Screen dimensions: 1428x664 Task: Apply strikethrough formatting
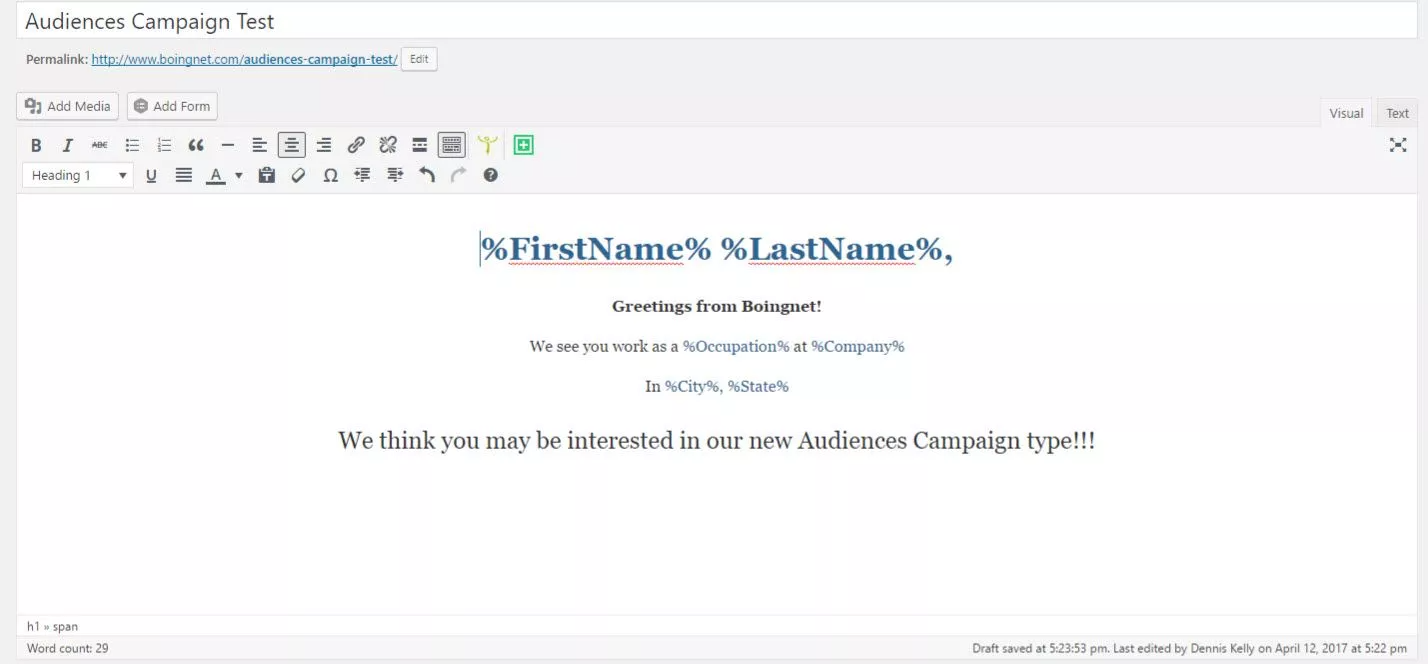tap(100, 146)
